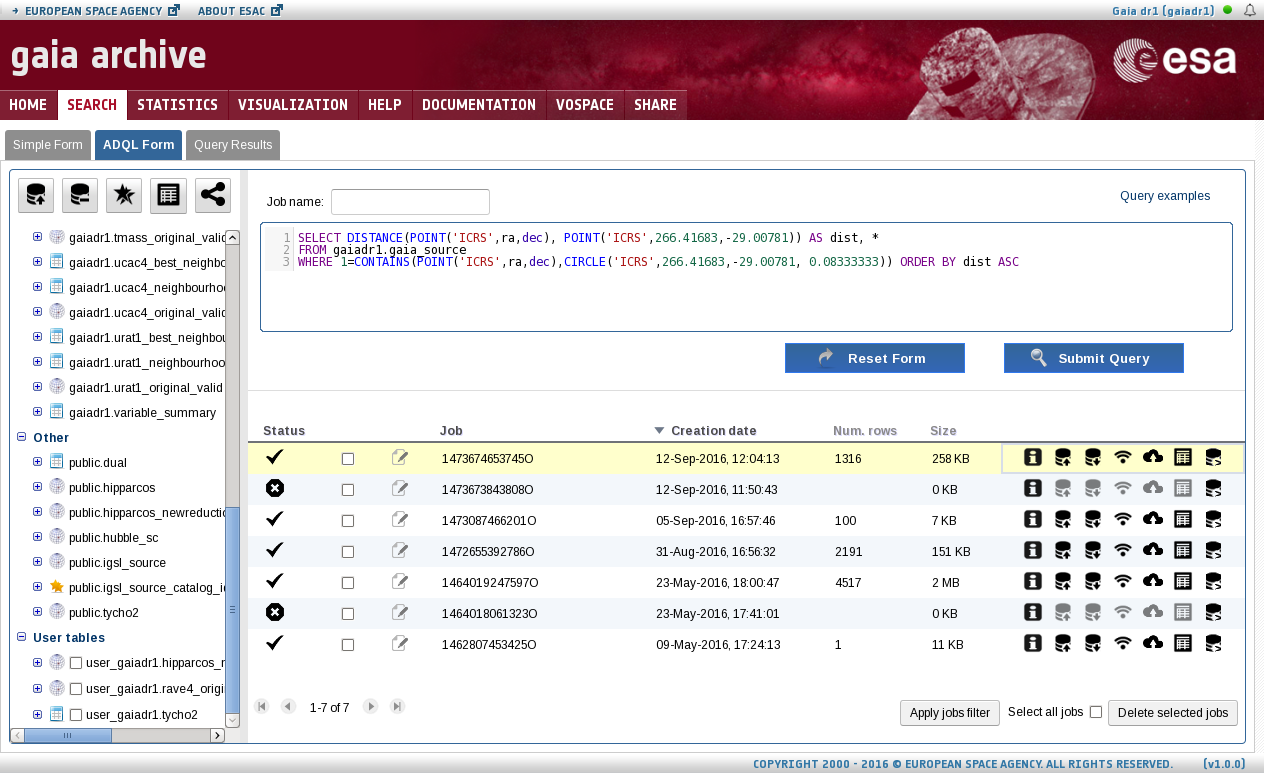Switch to the Simple Form tab
The width and height of the screenshot is (1264, 773).
[48, 145]
